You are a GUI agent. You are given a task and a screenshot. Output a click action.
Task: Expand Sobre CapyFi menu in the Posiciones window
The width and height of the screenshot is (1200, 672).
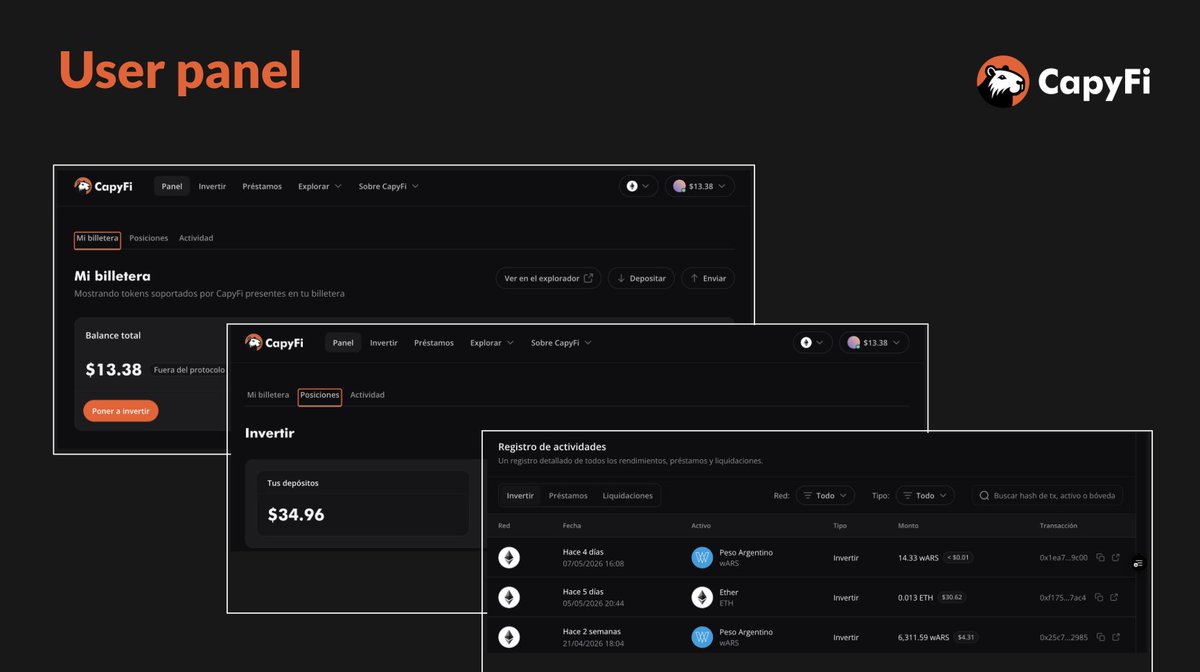(561, 343)
